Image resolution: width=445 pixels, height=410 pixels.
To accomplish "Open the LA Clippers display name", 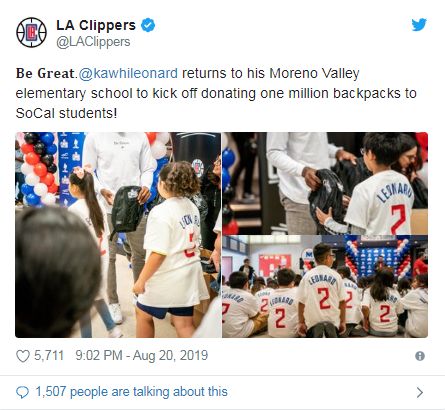I will [96, 25].
